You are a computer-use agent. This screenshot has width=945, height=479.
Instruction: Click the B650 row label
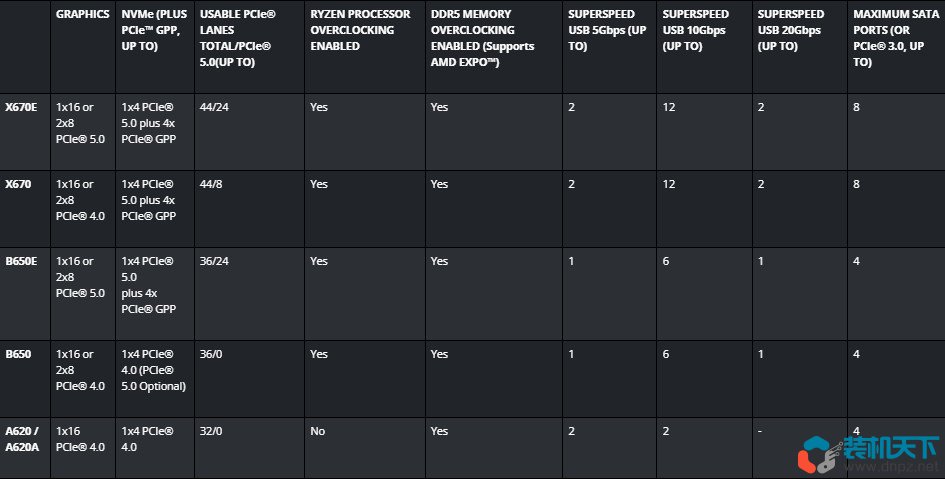(16, 354)
